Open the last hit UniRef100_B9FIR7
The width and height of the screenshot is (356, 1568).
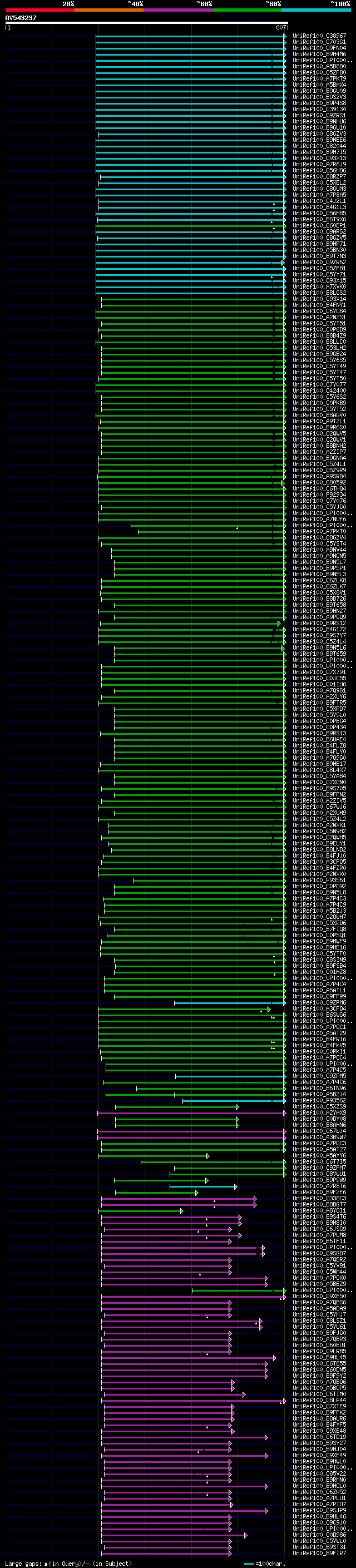point(319,1554)
